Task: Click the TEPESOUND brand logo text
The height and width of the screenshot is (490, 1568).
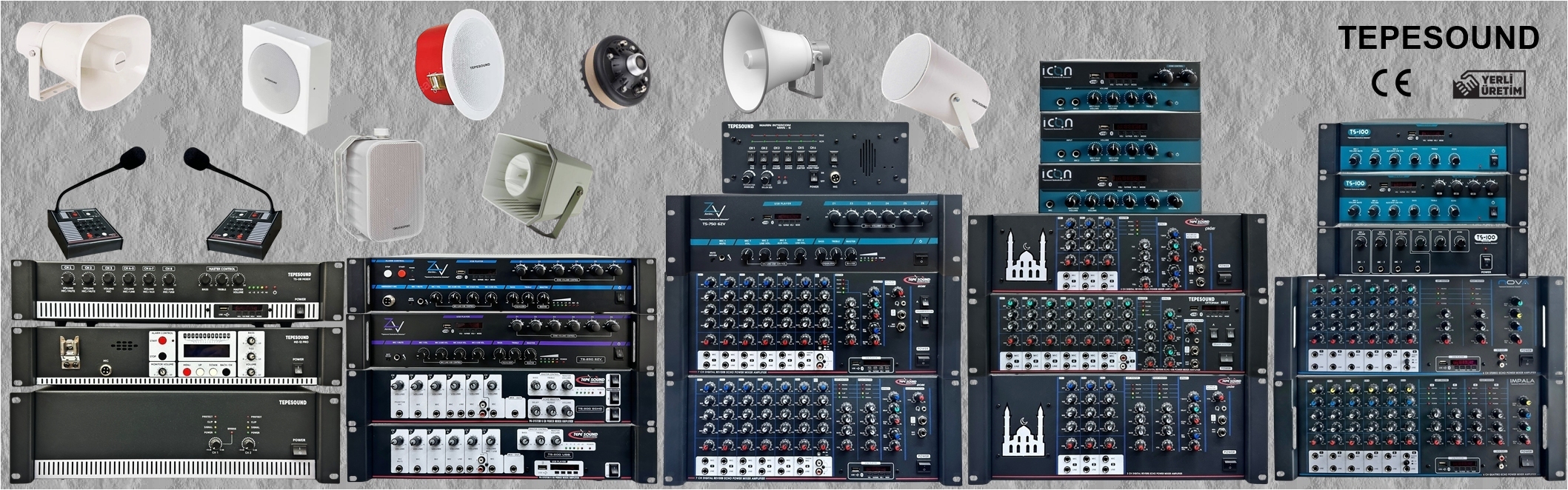Action: tap(1438, 38)
